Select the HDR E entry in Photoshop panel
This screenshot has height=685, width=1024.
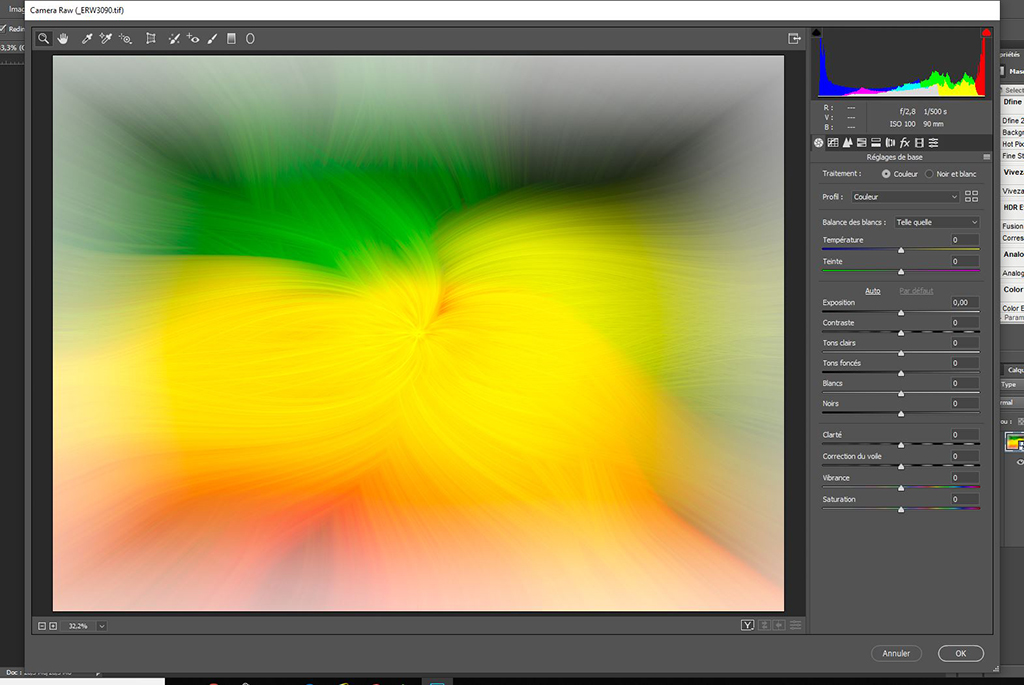pyautogui.click(x=1013, y=207)
